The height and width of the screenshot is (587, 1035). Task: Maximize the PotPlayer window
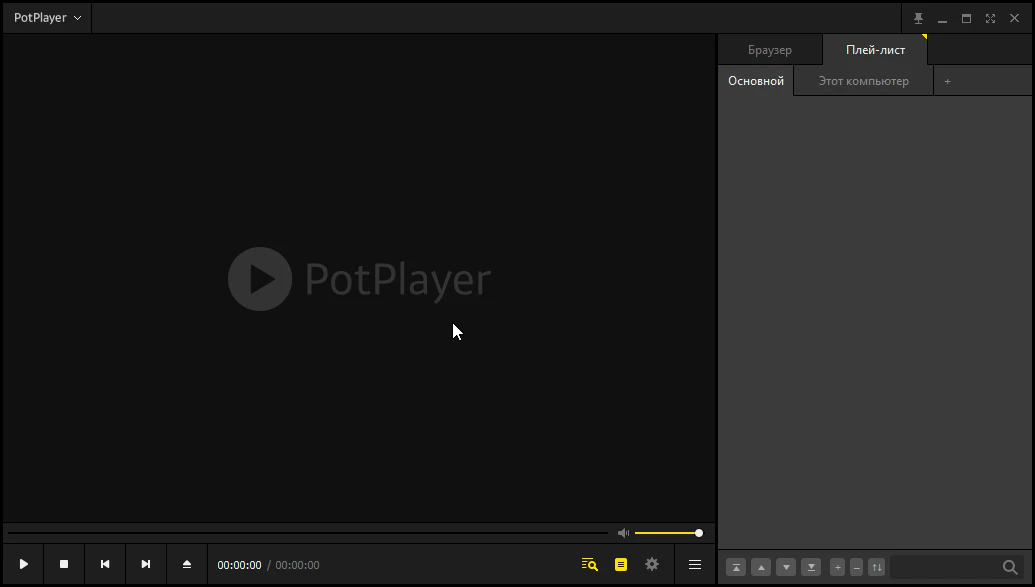966,18
